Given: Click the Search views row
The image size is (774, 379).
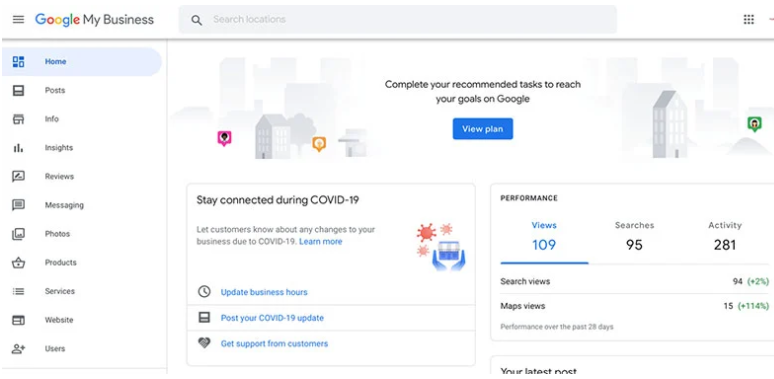Looking at the screenshot, I should point(635,281).
